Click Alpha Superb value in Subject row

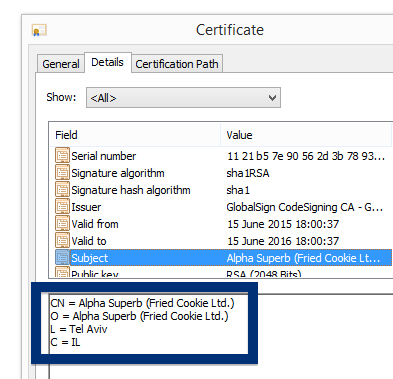click(303, 258)
